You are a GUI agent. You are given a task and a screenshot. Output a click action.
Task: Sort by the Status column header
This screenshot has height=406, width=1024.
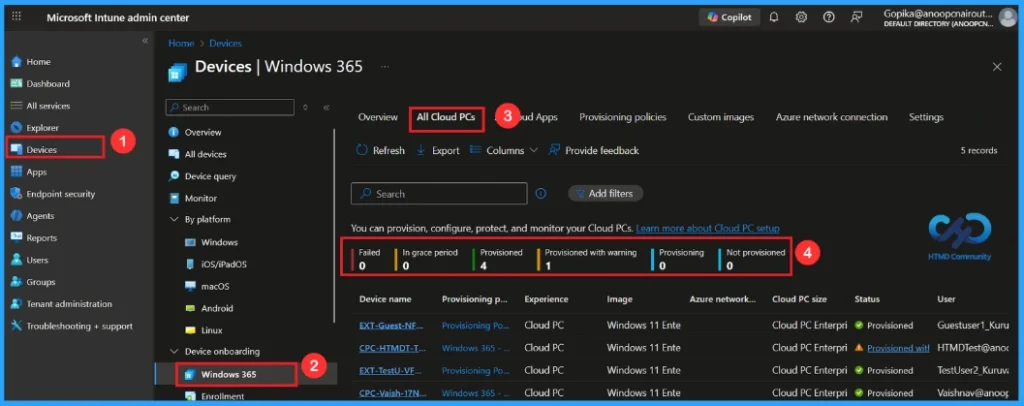pyautogui.click(x=867, y=299)
